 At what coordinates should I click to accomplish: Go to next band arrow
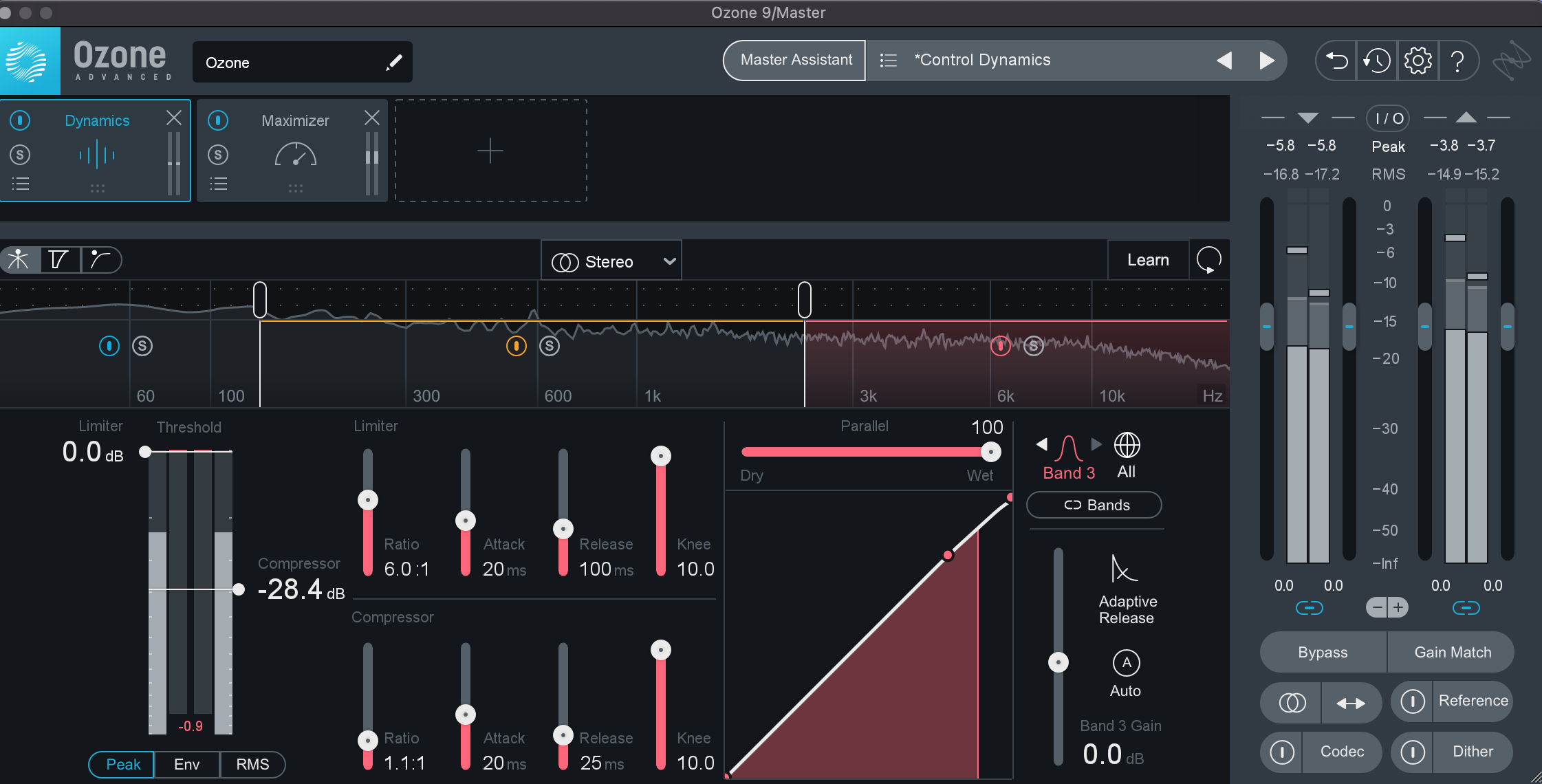(1096, 444)
